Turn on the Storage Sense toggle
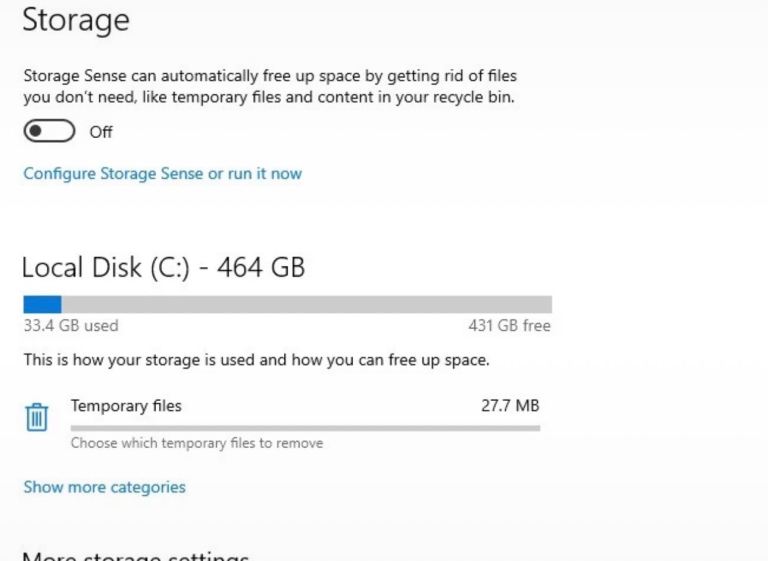Image resolution: width=768 pixels, height=561 pixels. point(49,131)
